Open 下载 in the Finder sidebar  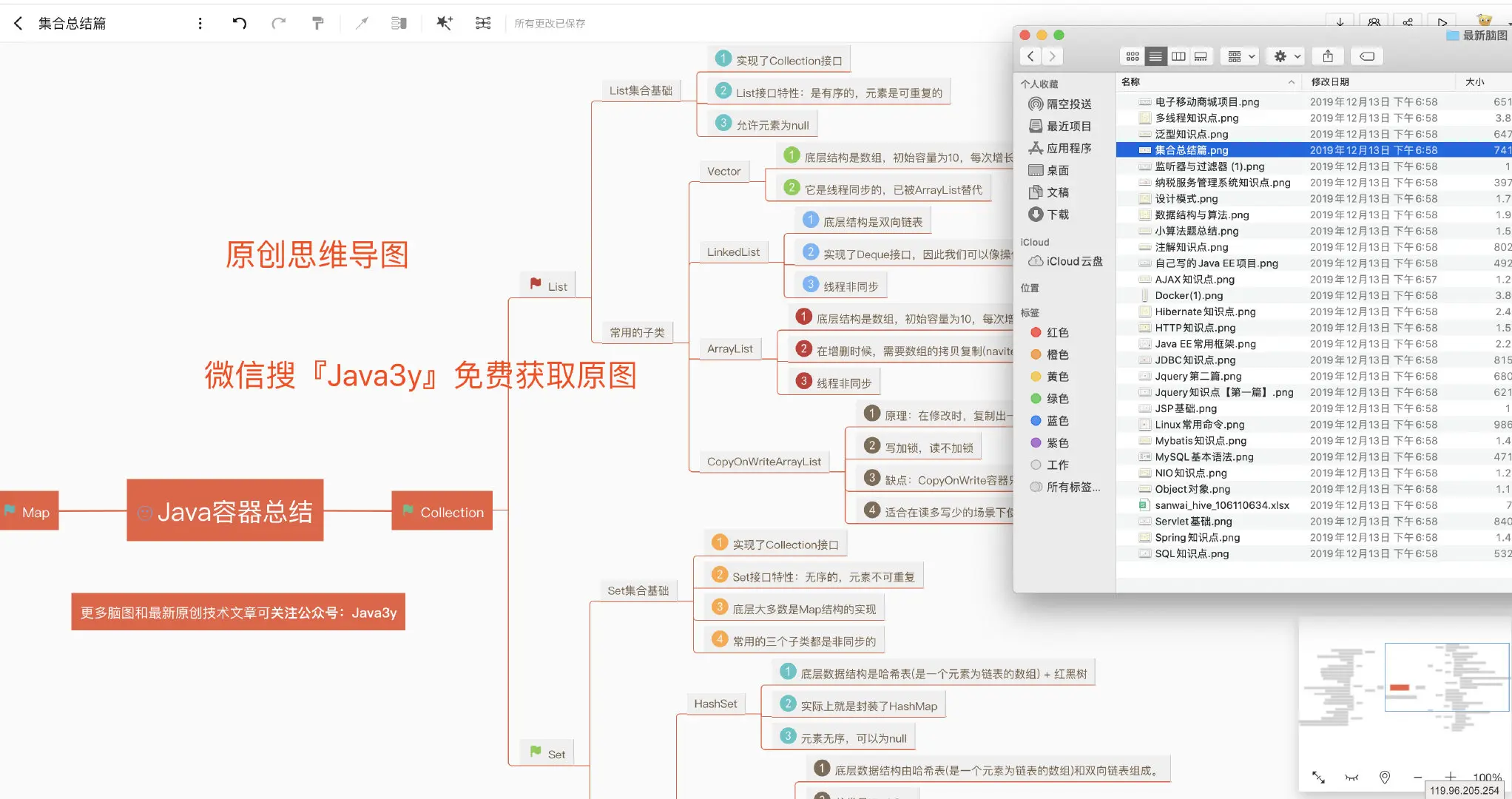[1057, 215]
